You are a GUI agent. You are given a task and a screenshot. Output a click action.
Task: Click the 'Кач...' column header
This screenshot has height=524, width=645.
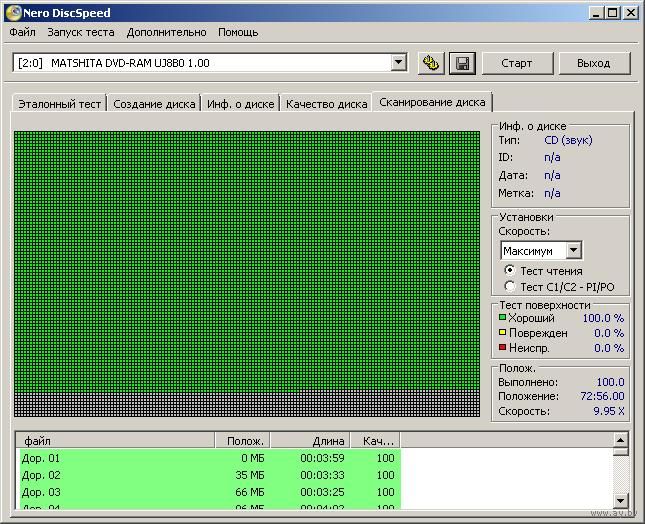click(x=376, y=441)
